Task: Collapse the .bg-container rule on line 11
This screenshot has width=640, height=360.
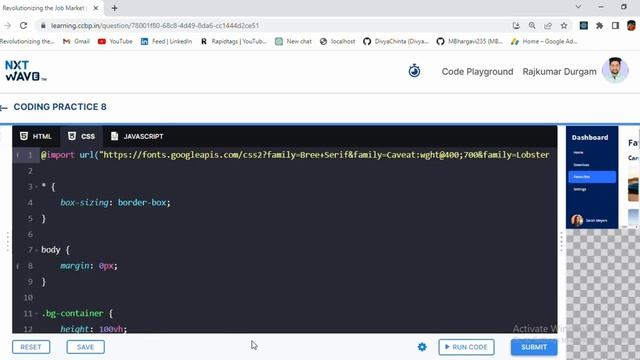Action: coord(36,313)
